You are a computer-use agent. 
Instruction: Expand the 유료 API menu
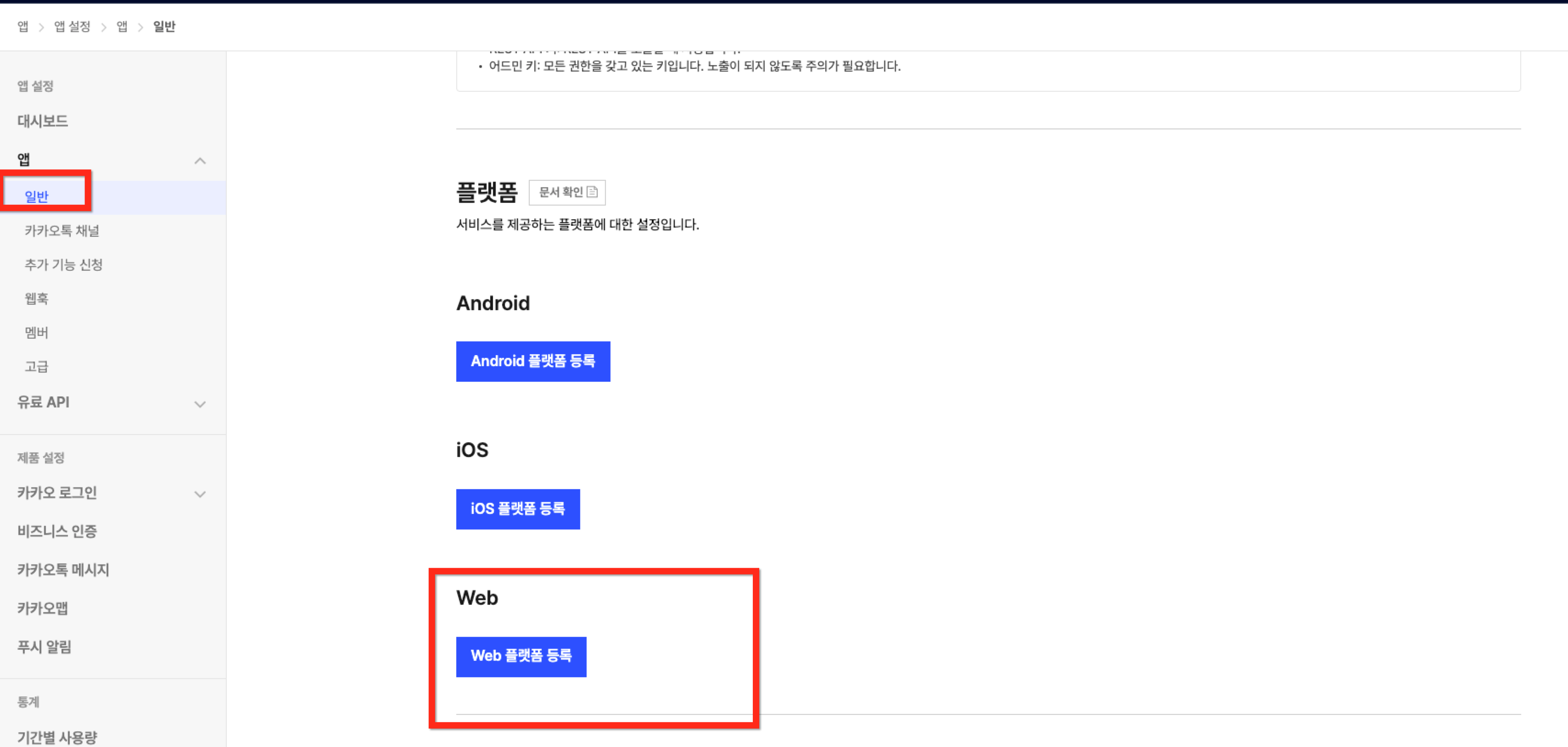(x=200, y=404)
